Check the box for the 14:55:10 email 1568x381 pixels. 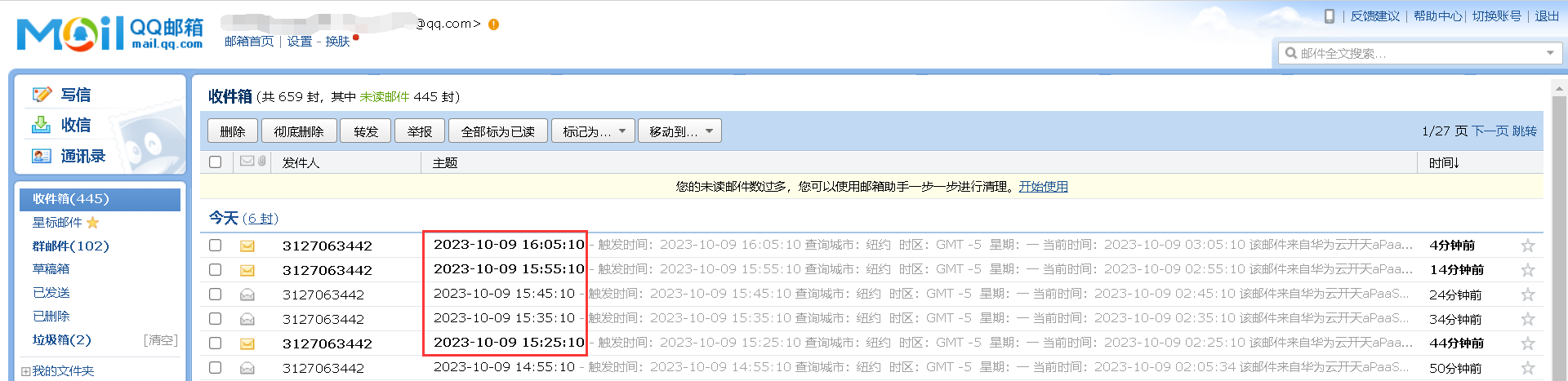click(215, 367)
